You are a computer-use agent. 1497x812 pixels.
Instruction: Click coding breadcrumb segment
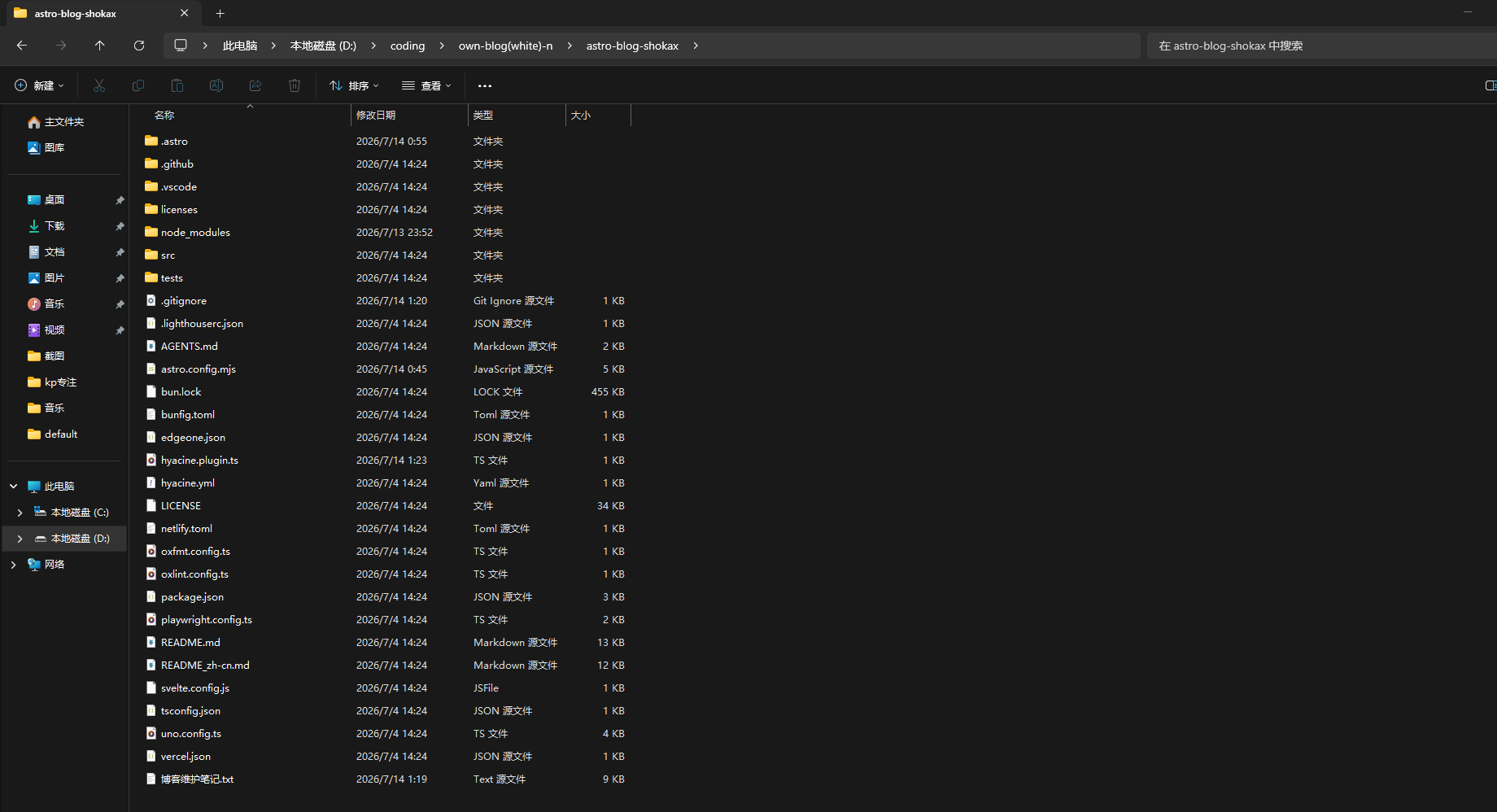tap(408, 46)
